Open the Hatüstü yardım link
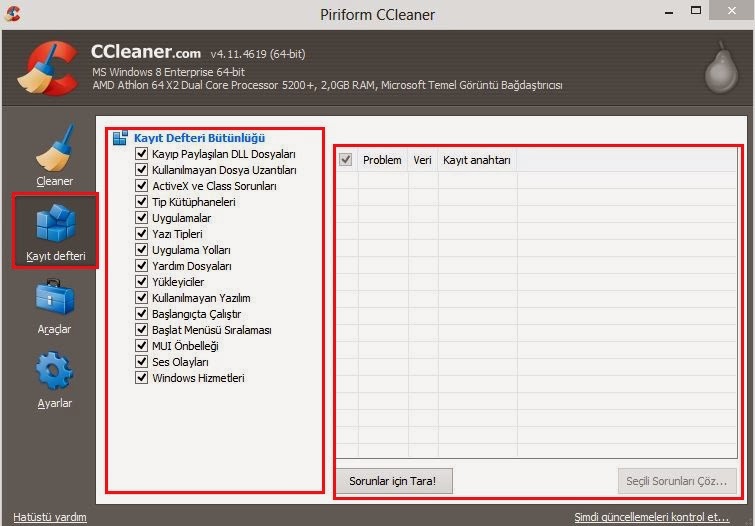 (50, 517)
